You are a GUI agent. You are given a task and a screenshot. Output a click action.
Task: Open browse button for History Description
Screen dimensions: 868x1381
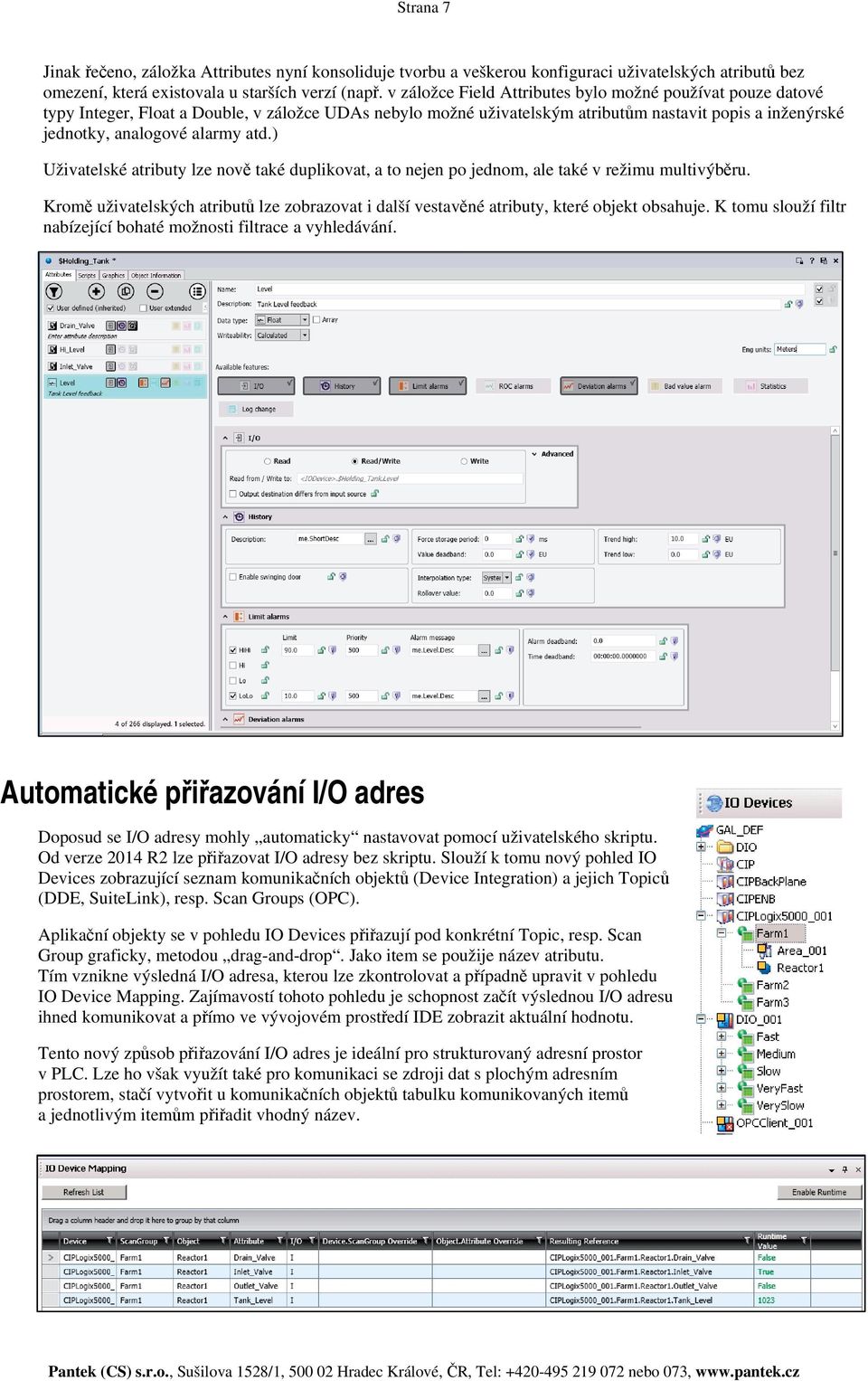(x=371, y=539)
